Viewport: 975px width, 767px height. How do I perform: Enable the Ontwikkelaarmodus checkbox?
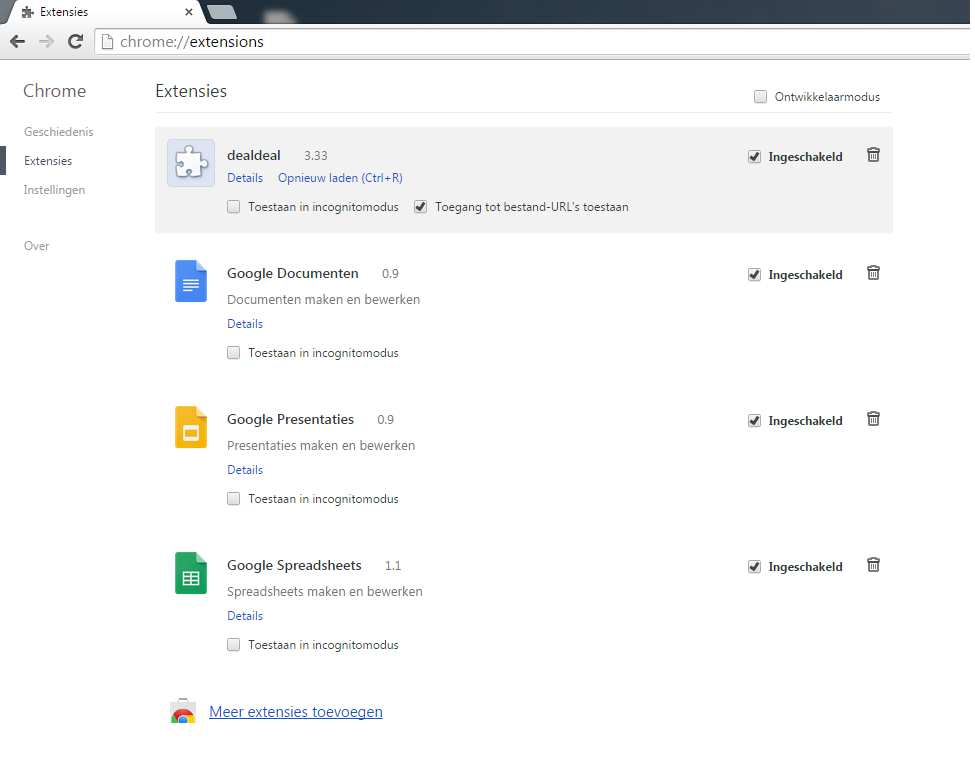pos(761,97)
